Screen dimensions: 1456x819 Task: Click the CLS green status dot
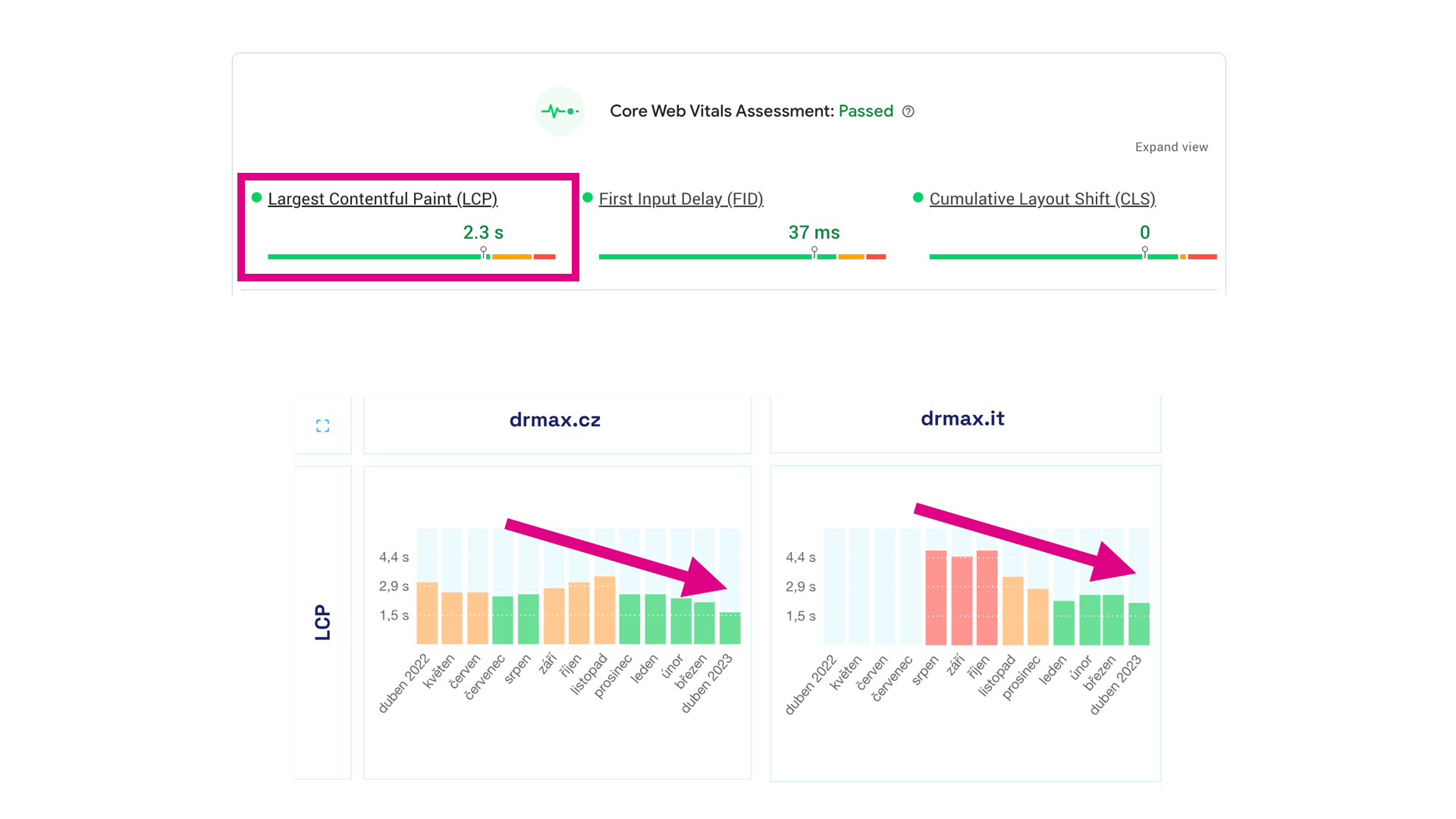click(x=918, y=198)
